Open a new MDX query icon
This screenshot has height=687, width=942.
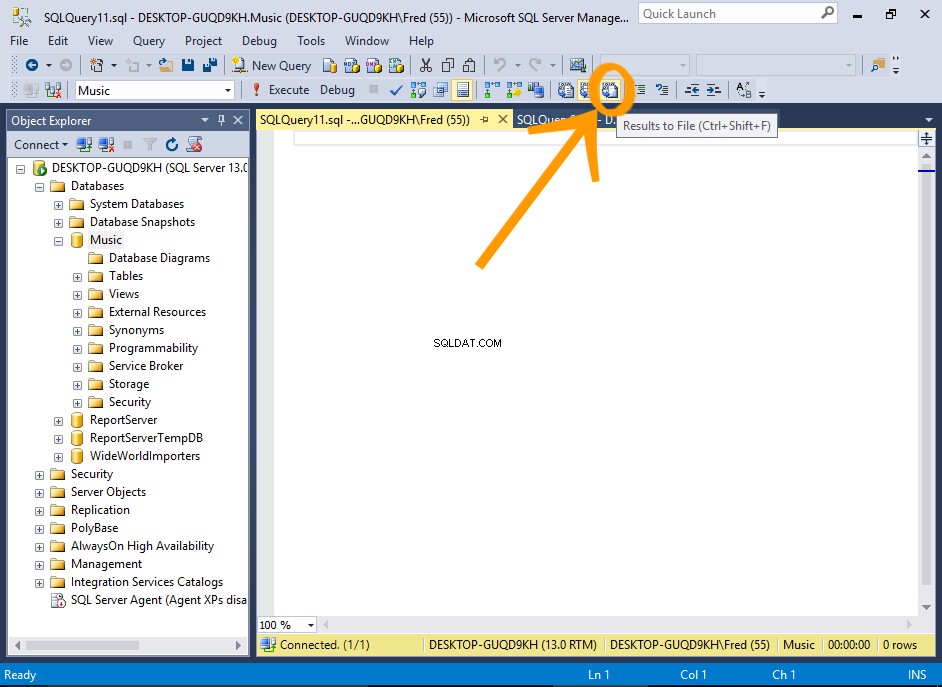click(351, 65)
